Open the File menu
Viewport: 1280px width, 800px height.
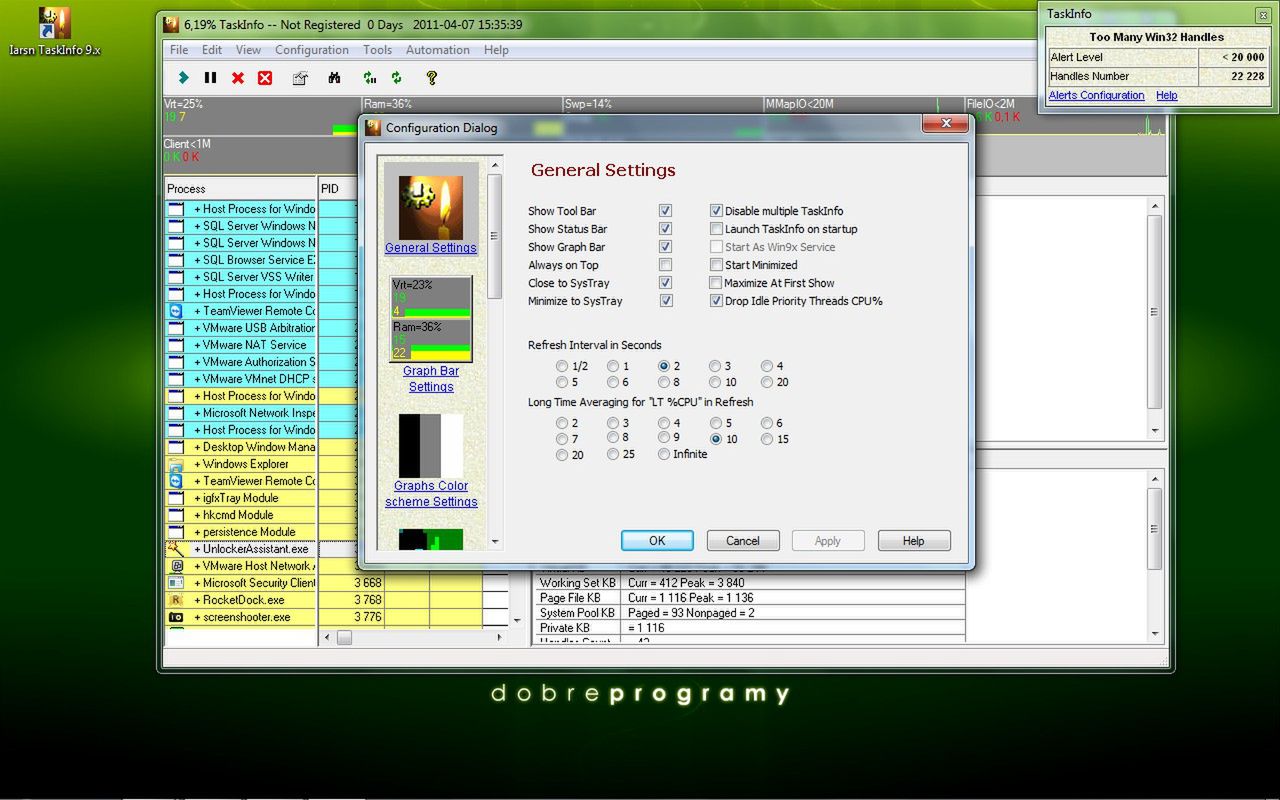click(179, 50)
